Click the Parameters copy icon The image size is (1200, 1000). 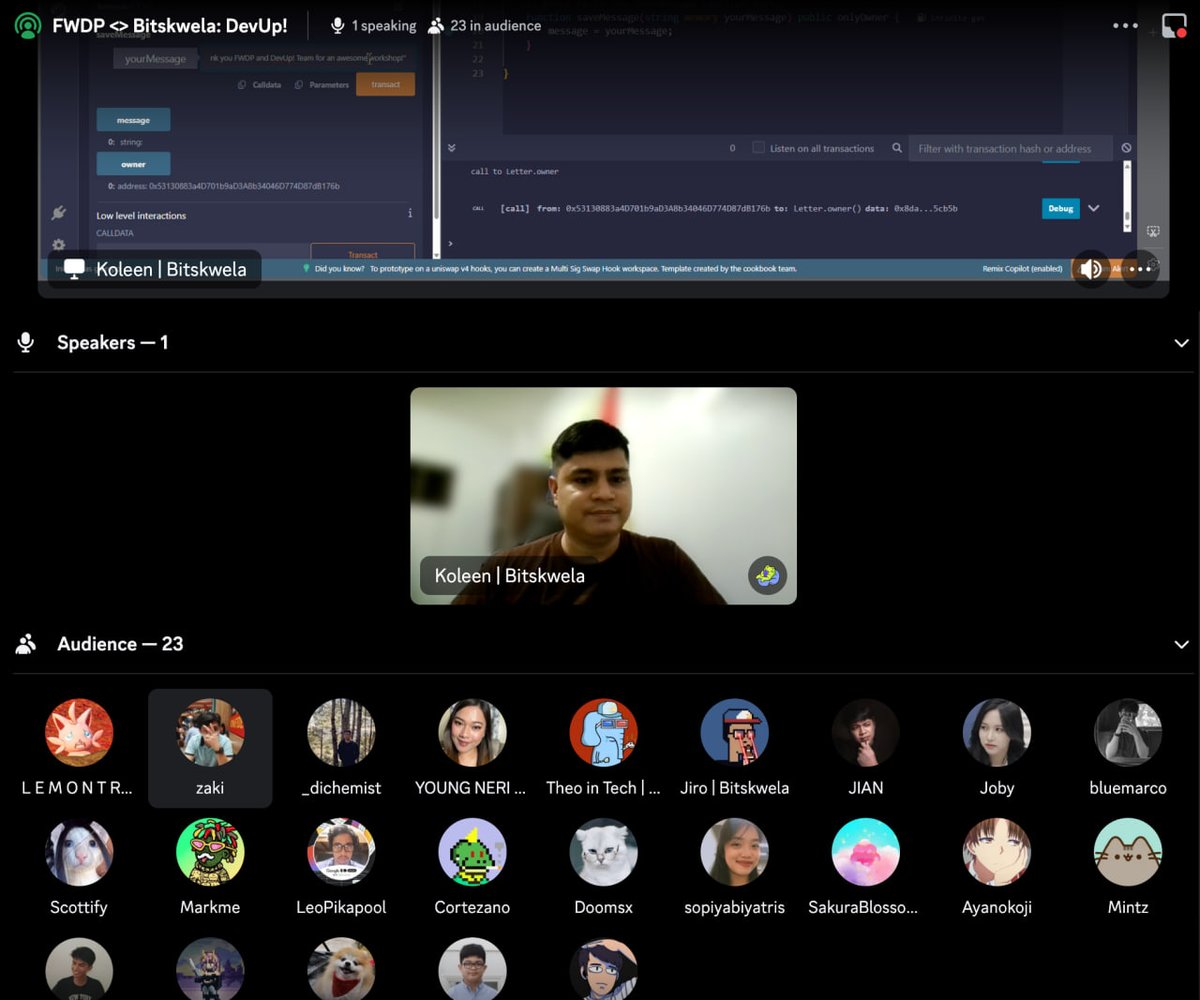[x=299, y=85]
